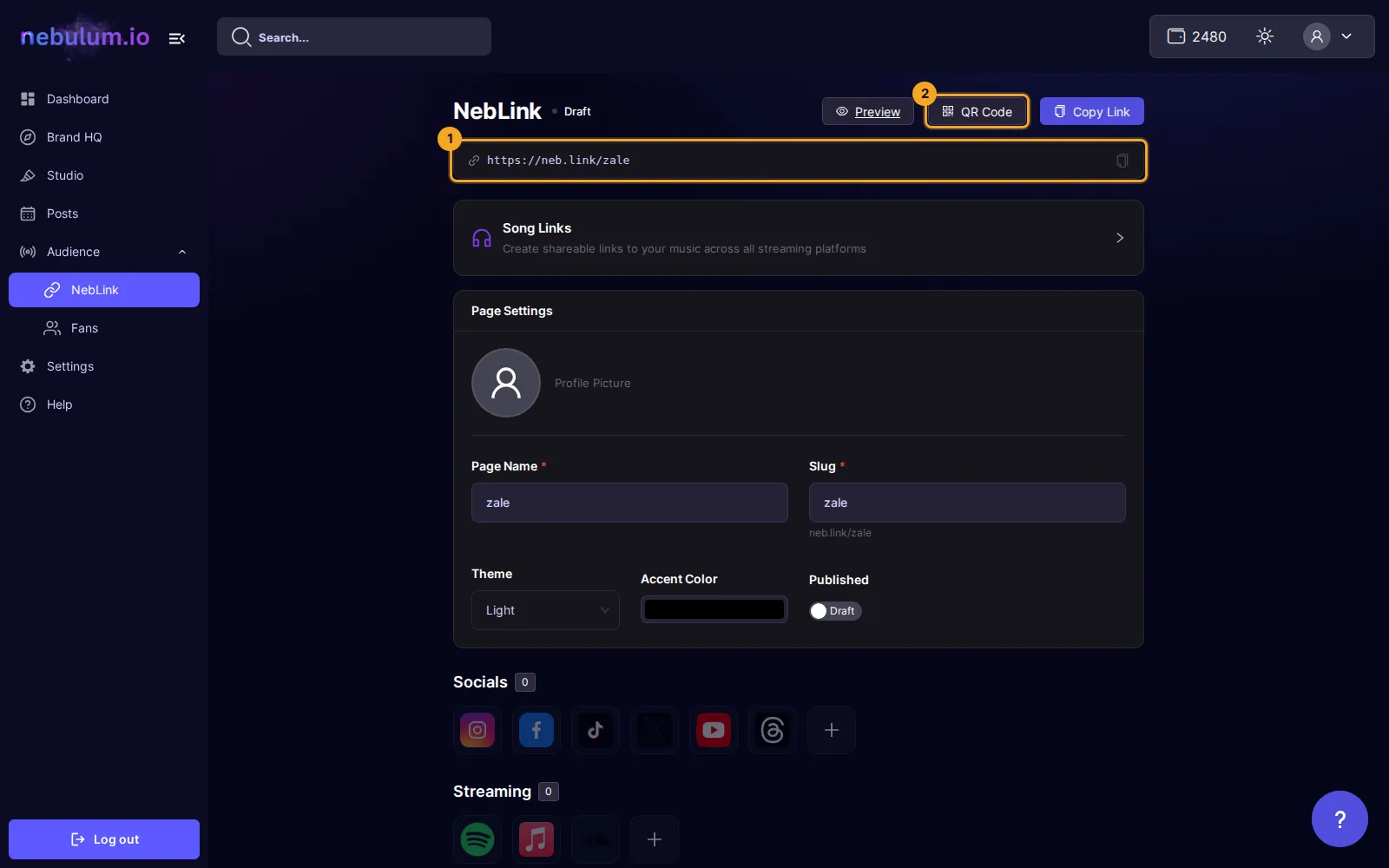The width and height of the screenshot is (1389, 868).
Task: Add Facebook social link
Action: coord(537,730)
